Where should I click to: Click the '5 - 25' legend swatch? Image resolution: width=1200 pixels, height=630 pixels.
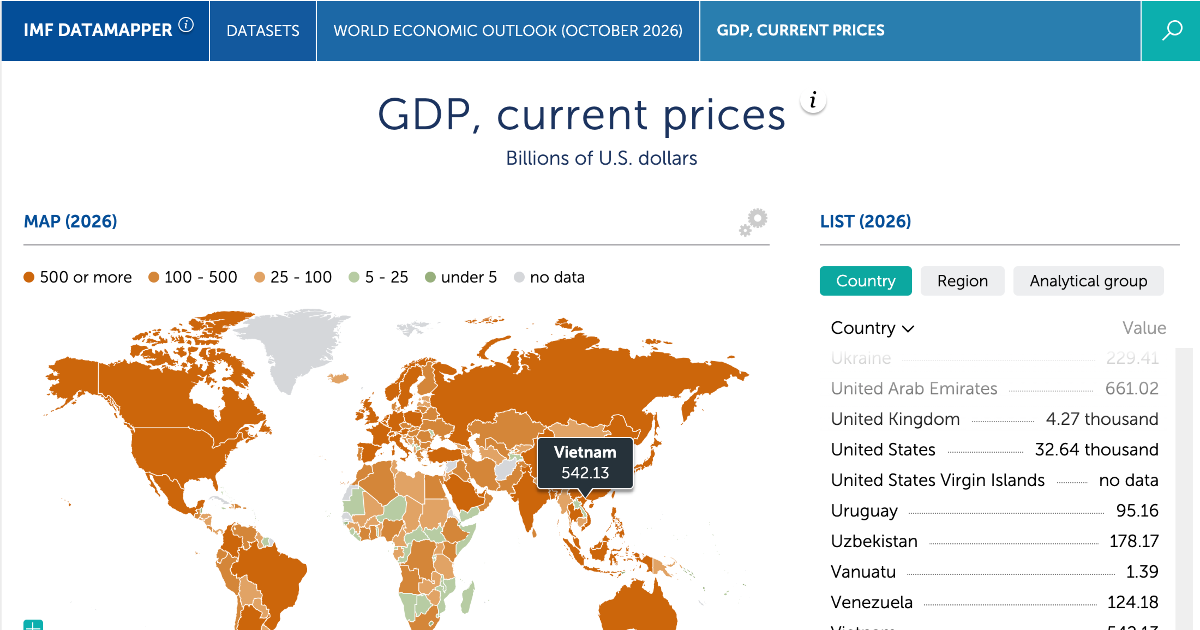click(x=353, y=277)
